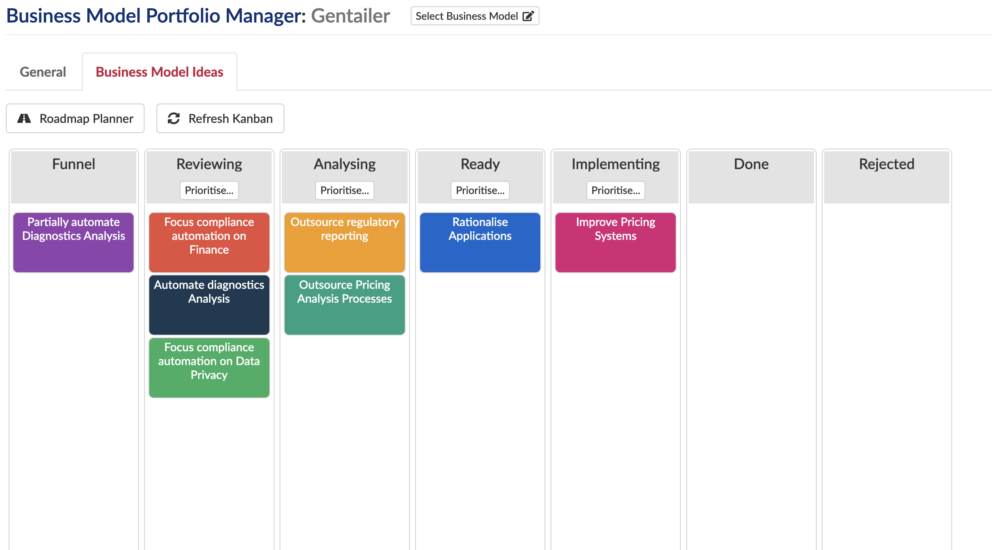Refresh the Kanban board
Image resolution: width=992 pixels, height=550 pixels.
(220, 118)
